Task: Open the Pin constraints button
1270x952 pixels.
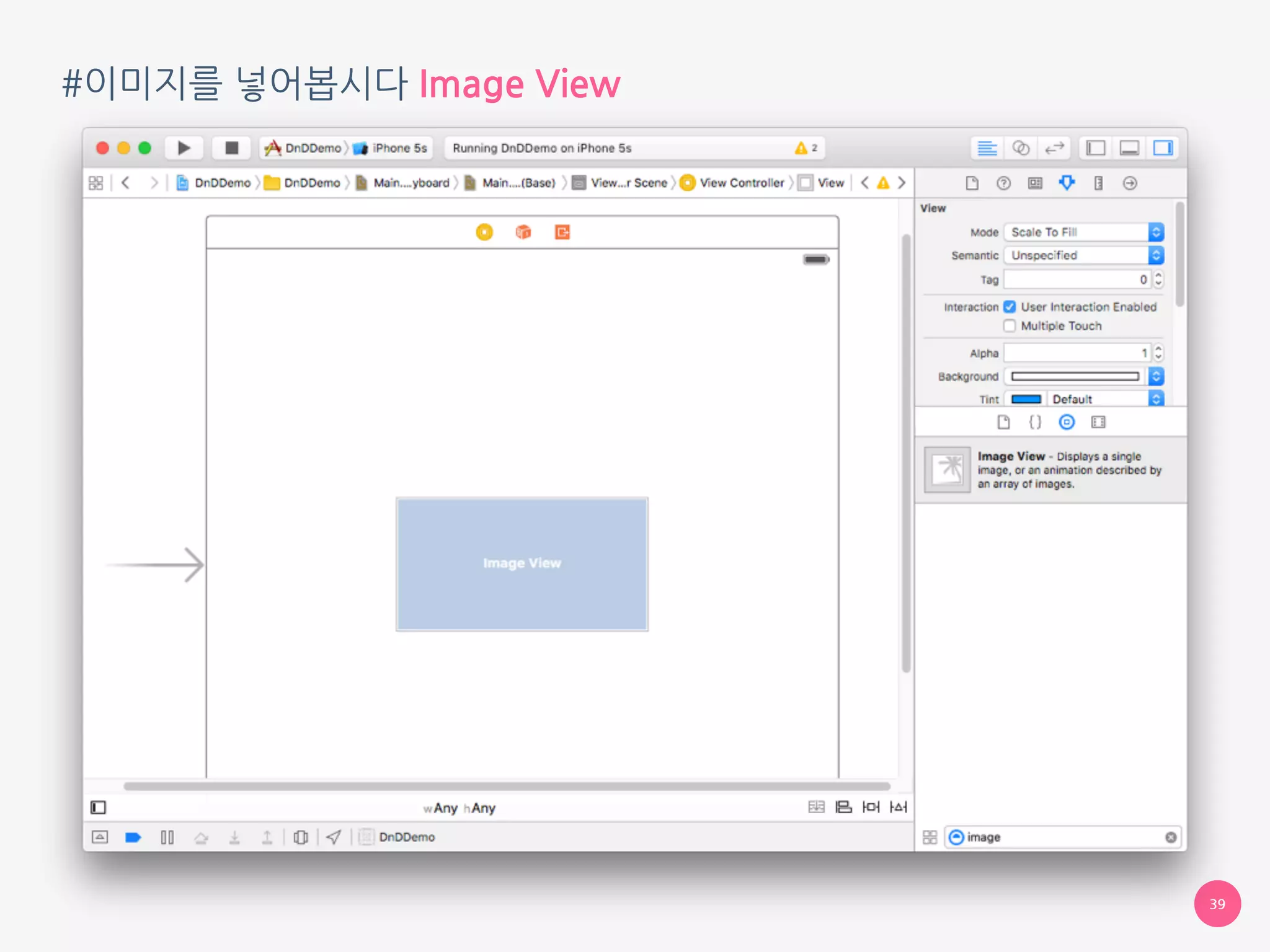Action: [871, 807]
